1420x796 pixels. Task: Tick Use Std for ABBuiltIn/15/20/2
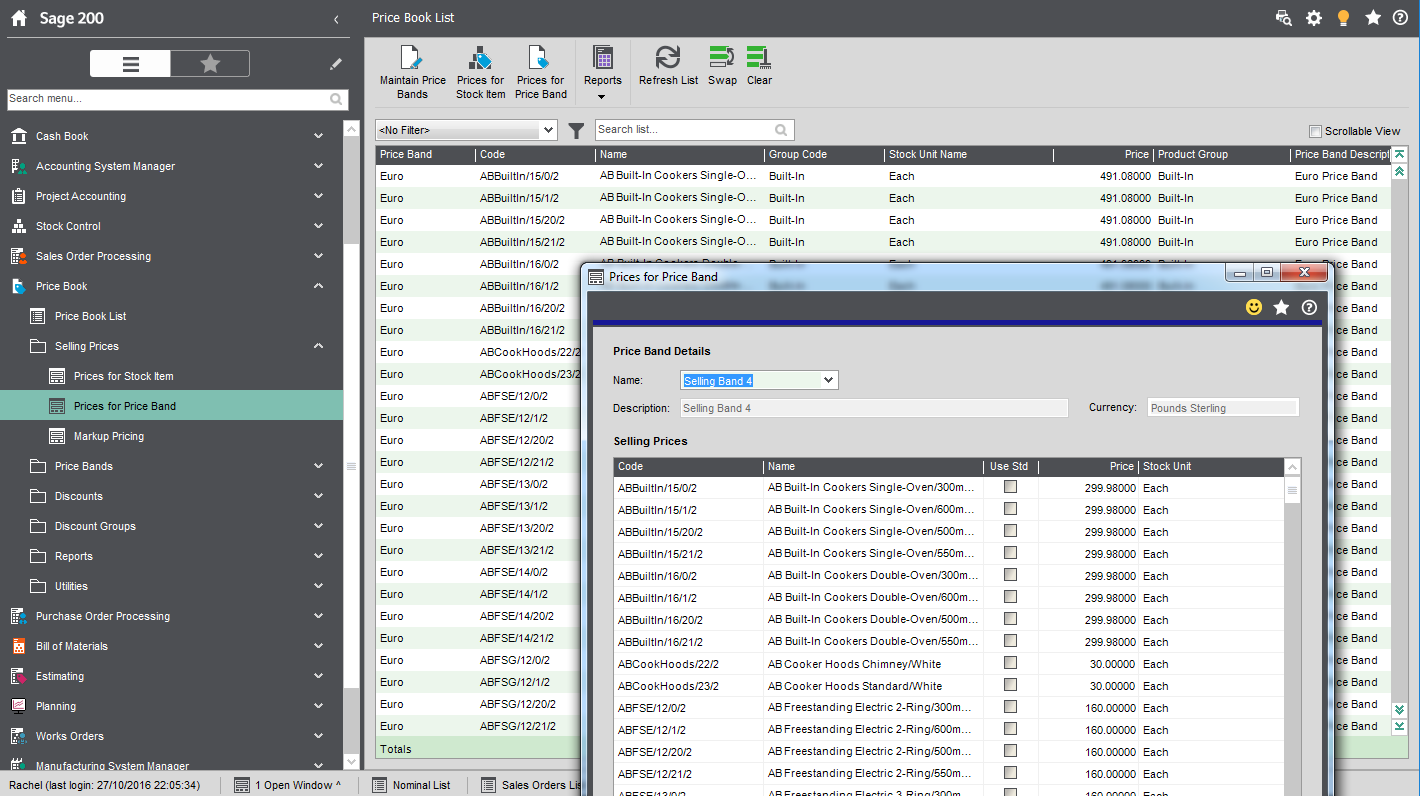[x=1010, y=531]
